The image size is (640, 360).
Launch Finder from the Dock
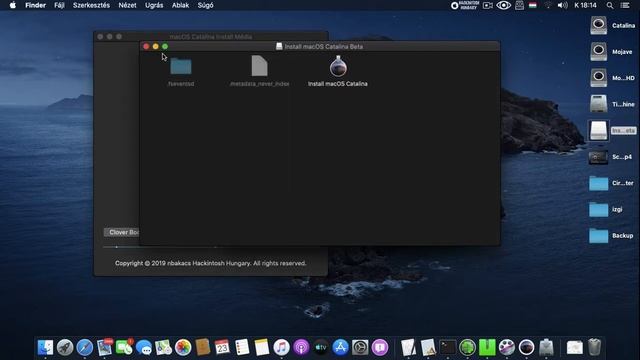click(x=45, y=347)
